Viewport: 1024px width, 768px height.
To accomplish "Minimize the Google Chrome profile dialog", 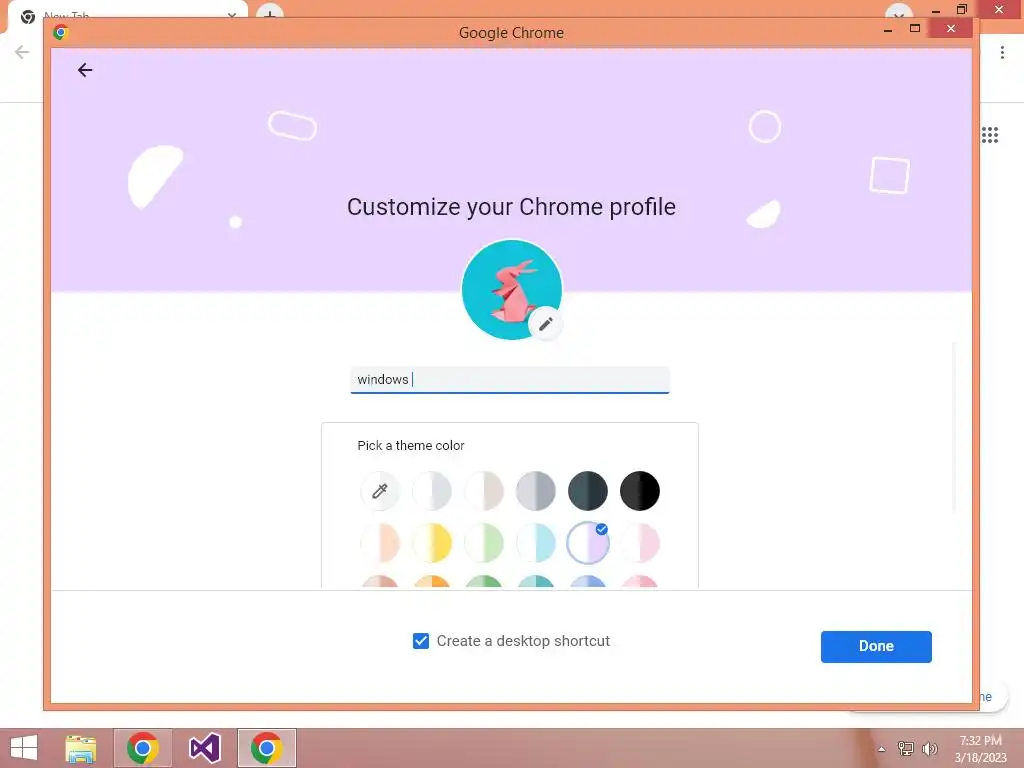I will [888, 29].
